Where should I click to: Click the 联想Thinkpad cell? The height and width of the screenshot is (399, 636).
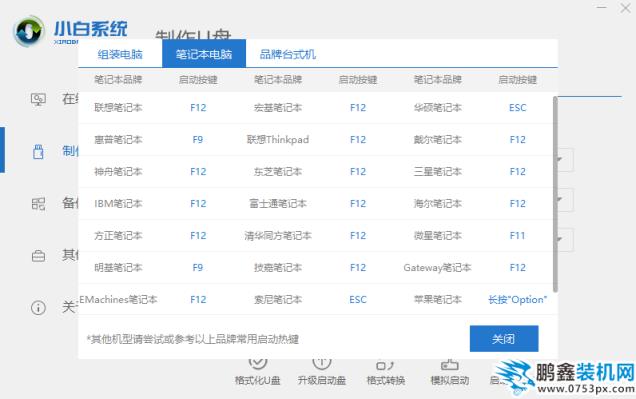coord(278,139)
